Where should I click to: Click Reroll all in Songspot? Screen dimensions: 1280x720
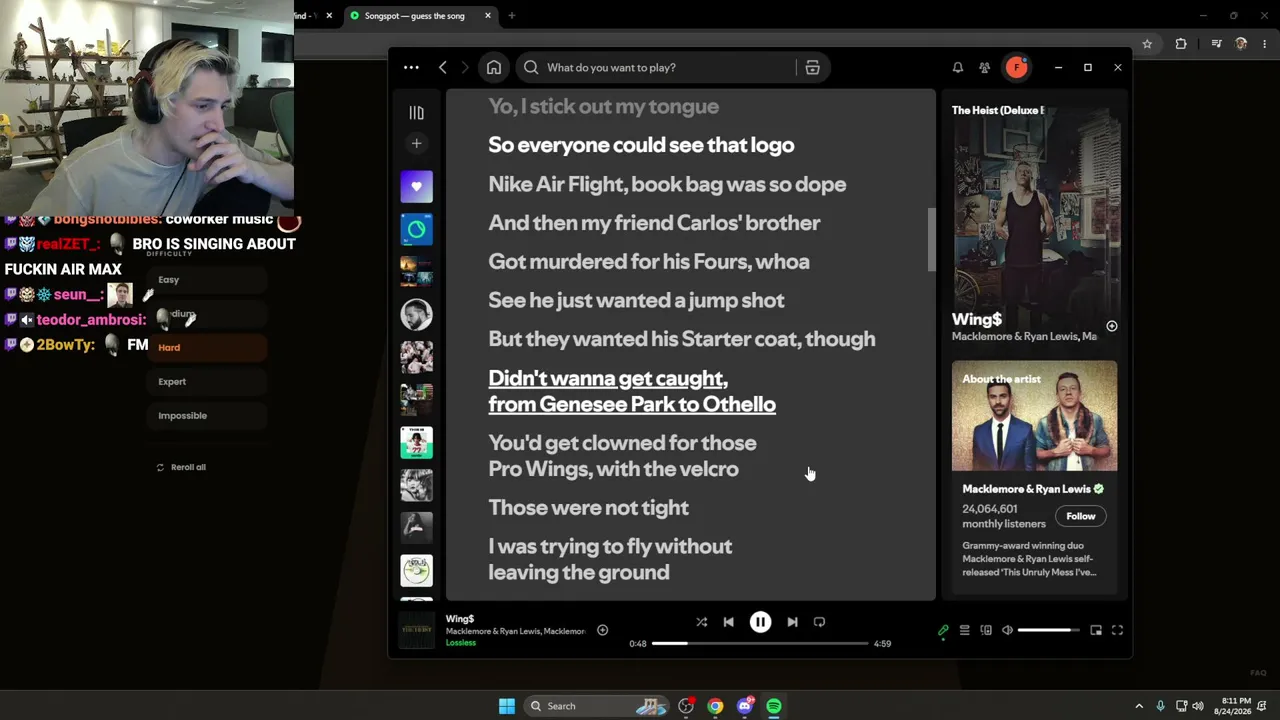pyautogui.click(x=182, y=467)
